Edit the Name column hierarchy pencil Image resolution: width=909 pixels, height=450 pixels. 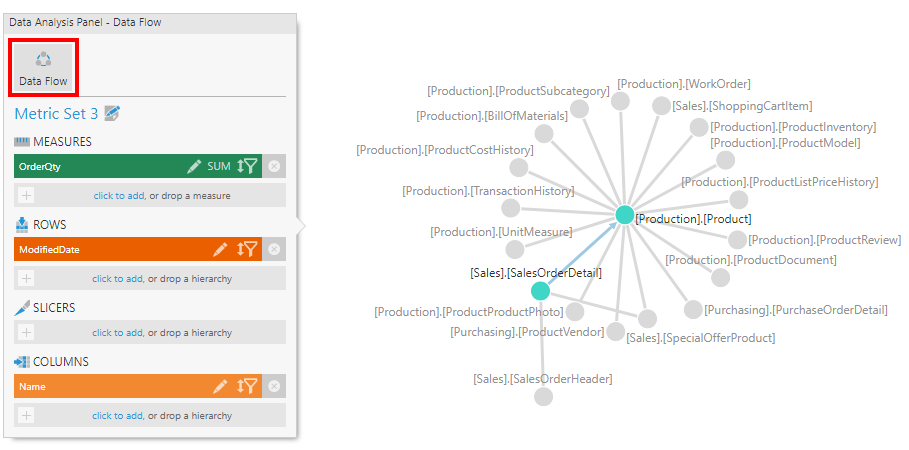pyautogui.click(x=220, y=386)
